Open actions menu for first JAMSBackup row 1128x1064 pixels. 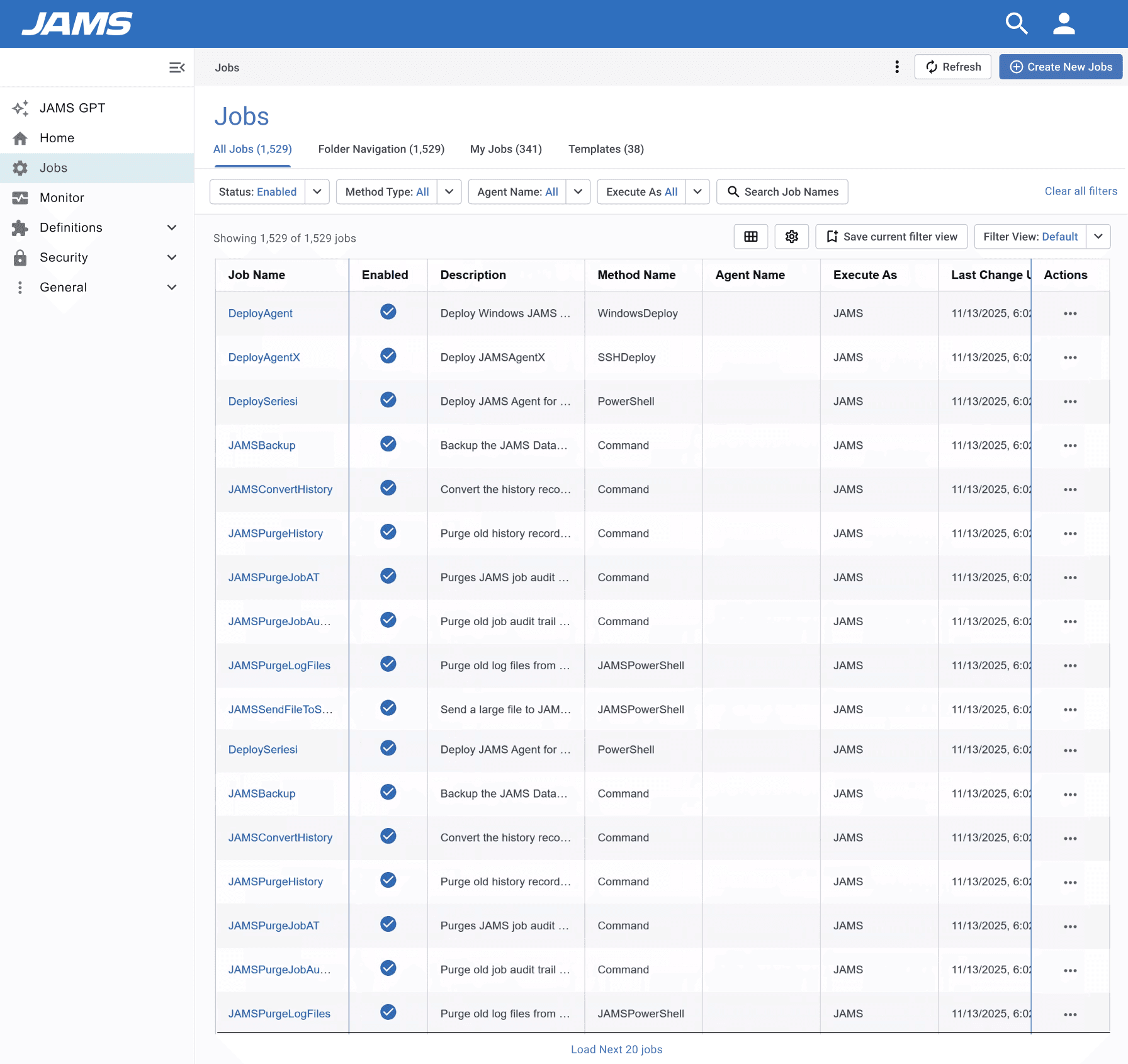click(x=1070, y=446)
